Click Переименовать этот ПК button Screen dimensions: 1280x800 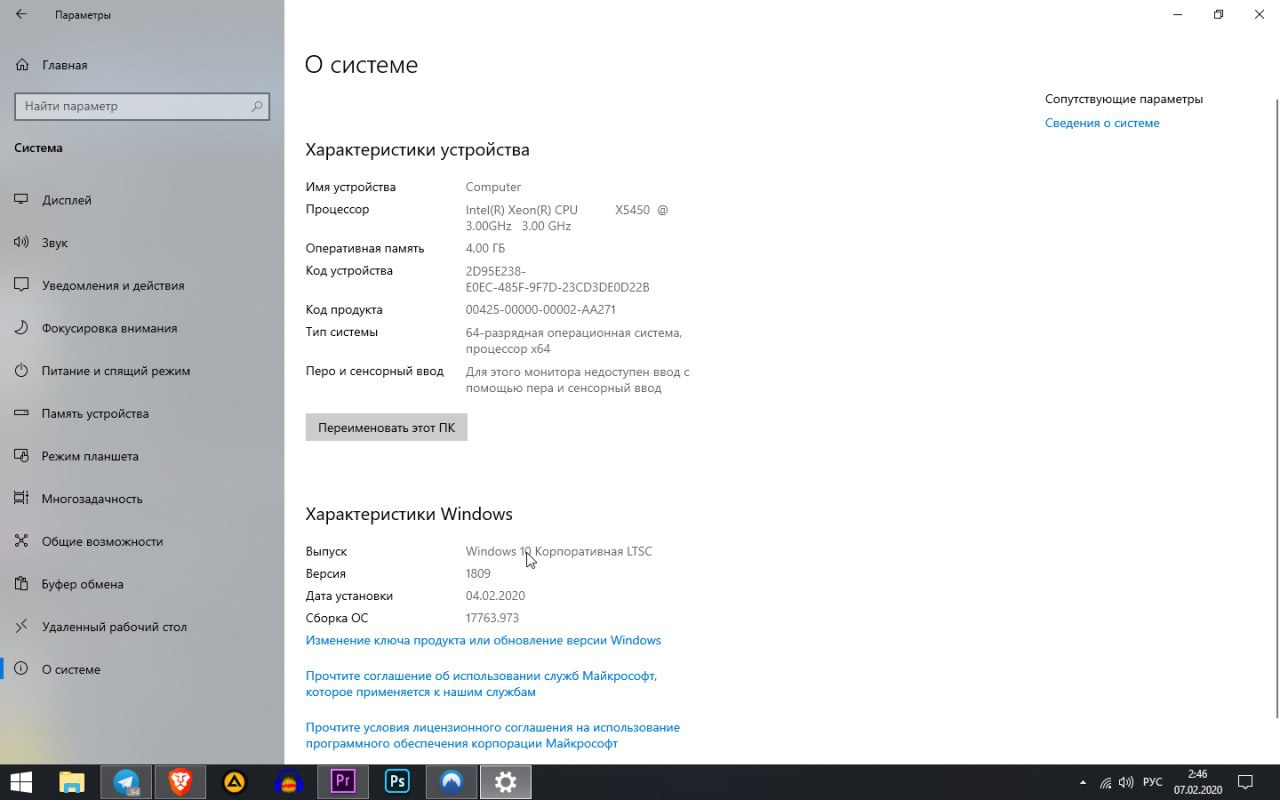click(386, 427)
